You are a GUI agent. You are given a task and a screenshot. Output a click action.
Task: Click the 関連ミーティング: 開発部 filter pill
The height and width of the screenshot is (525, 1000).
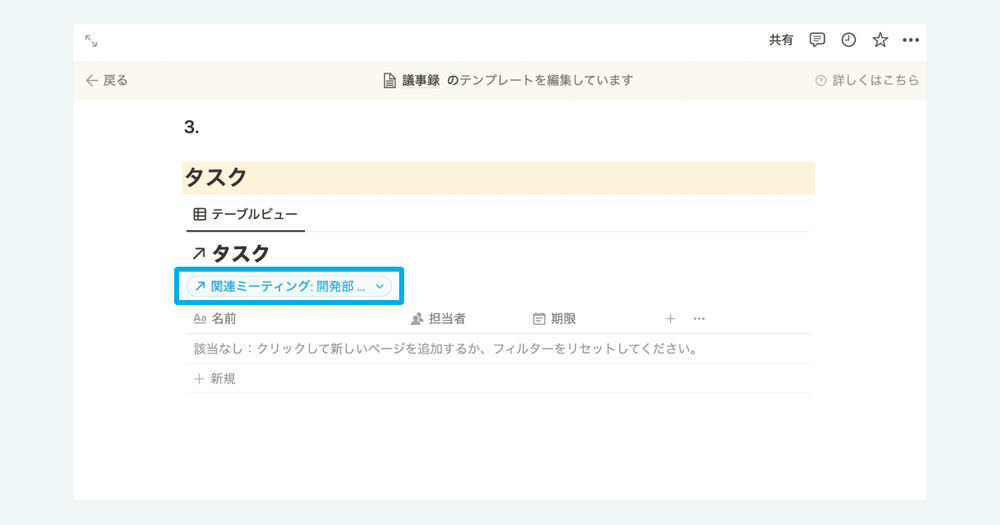[x=289, y=286]
